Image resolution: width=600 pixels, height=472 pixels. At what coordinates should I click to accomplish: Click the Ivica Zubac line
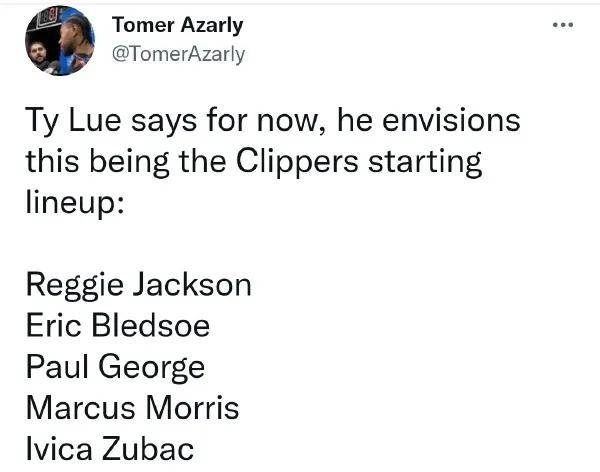tap(110, 449)
